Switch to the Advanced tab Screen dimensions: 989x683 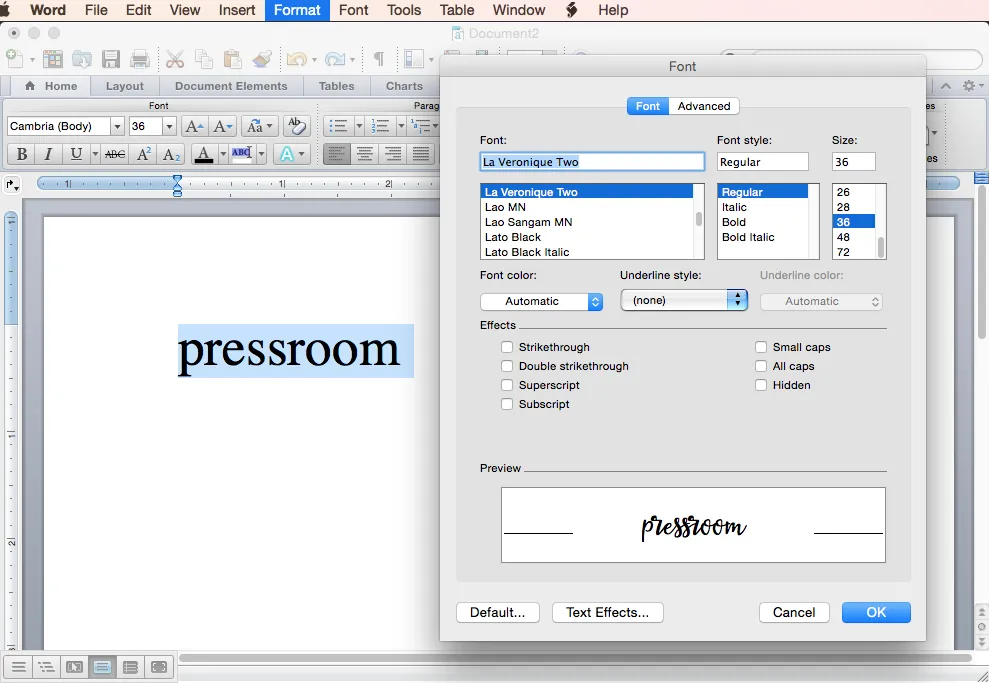(x=704, y=106)
